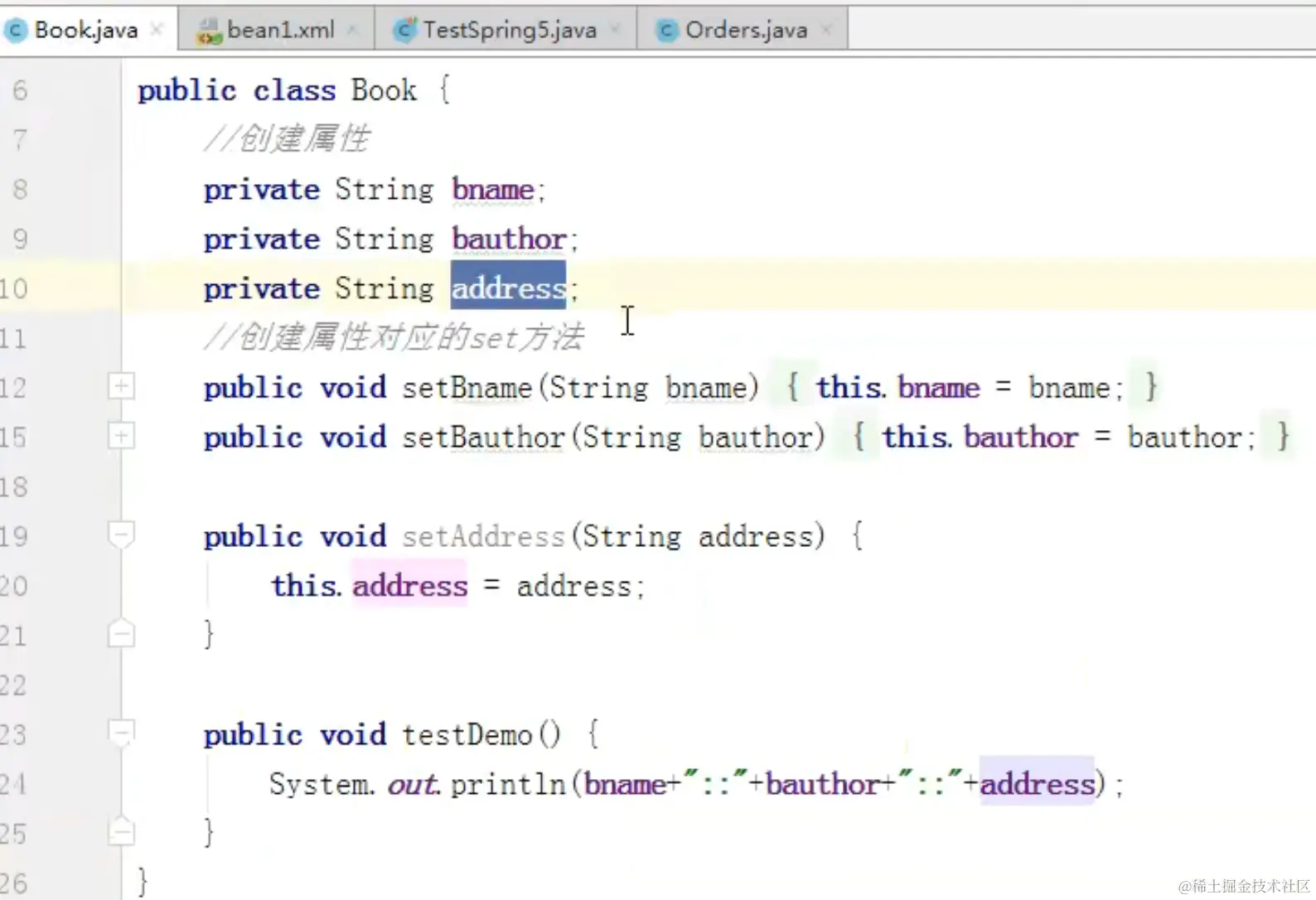
Task: Click 'bname' at start of println arguments
Action: click(625, 784)
